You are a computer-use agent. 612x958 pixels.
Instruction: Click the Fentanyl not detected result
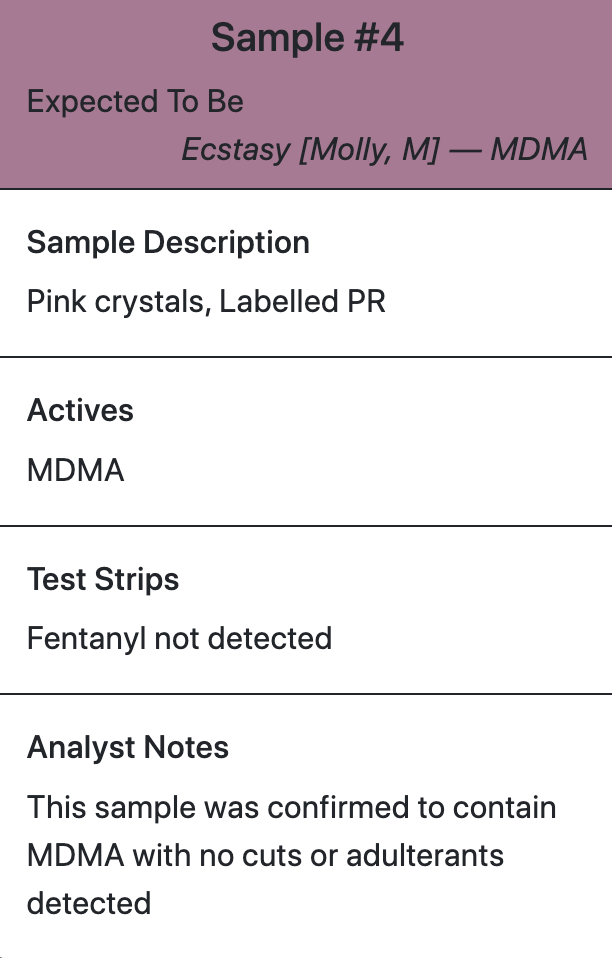point(180,638)
